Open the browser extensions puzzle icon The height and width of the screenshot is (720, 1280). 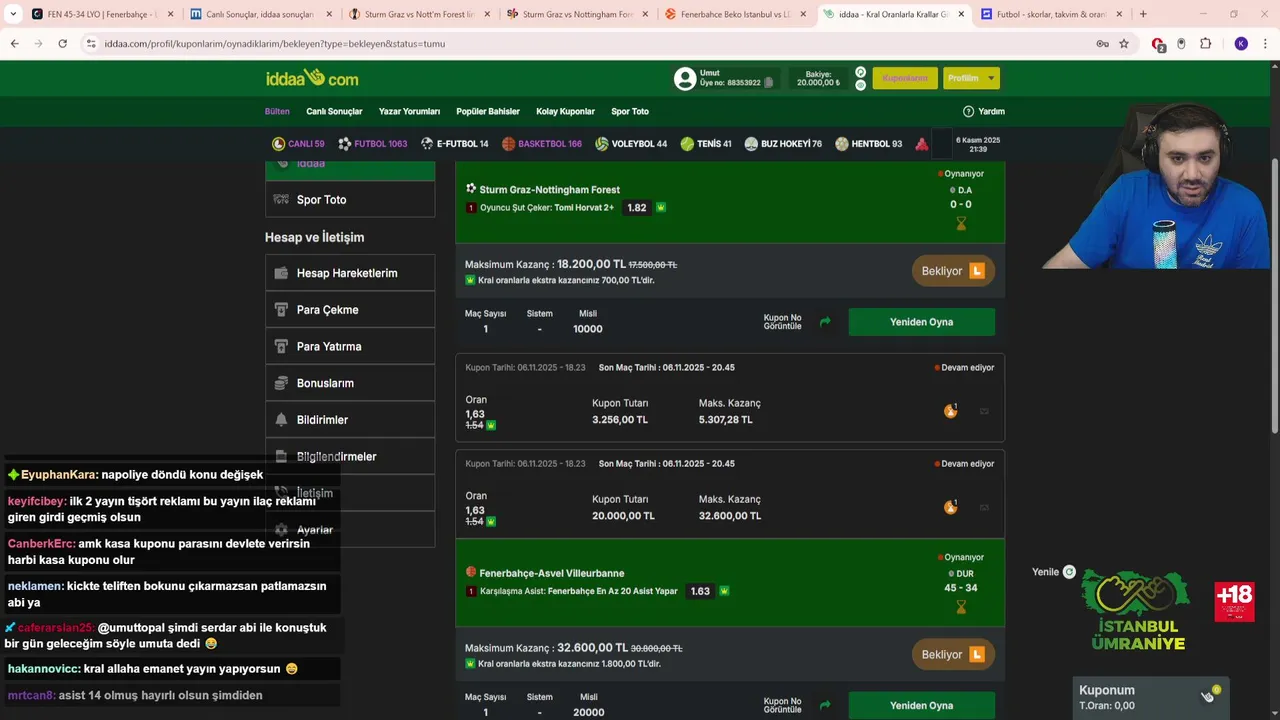(1205, 44)
